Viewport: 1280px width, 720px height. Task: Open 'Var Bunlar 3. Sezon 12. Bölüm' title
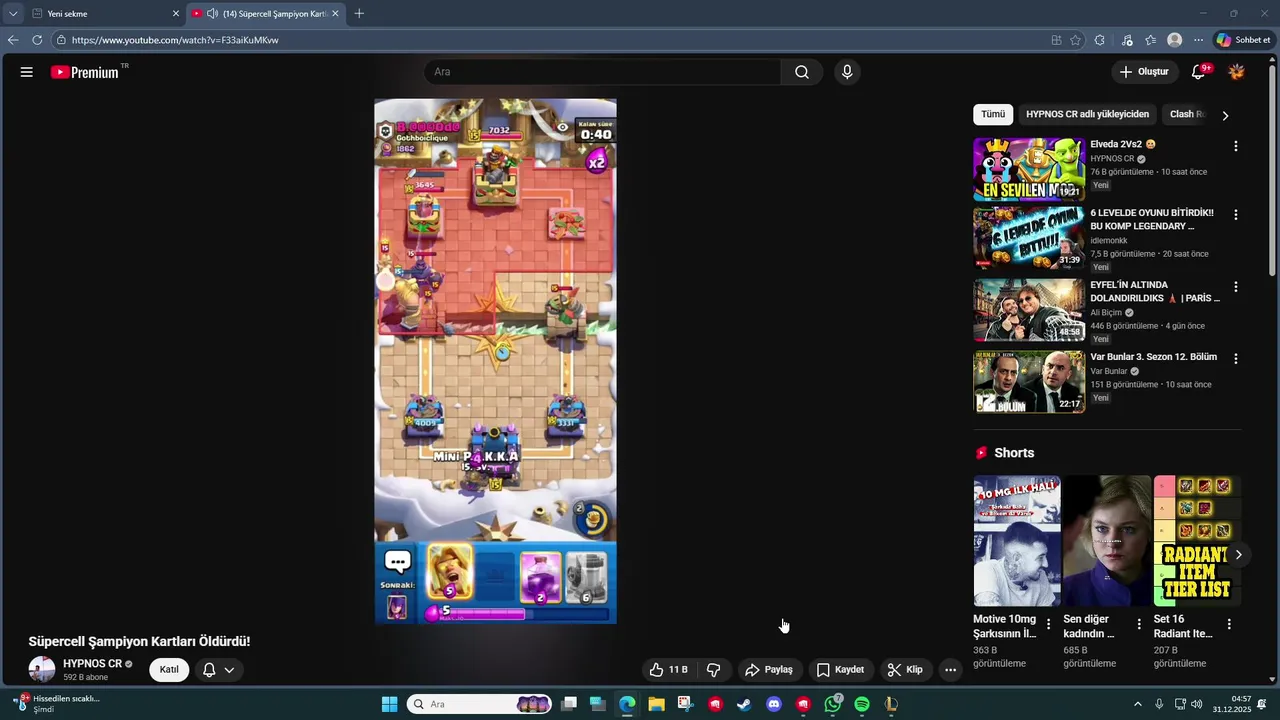tap(1153, 357)
